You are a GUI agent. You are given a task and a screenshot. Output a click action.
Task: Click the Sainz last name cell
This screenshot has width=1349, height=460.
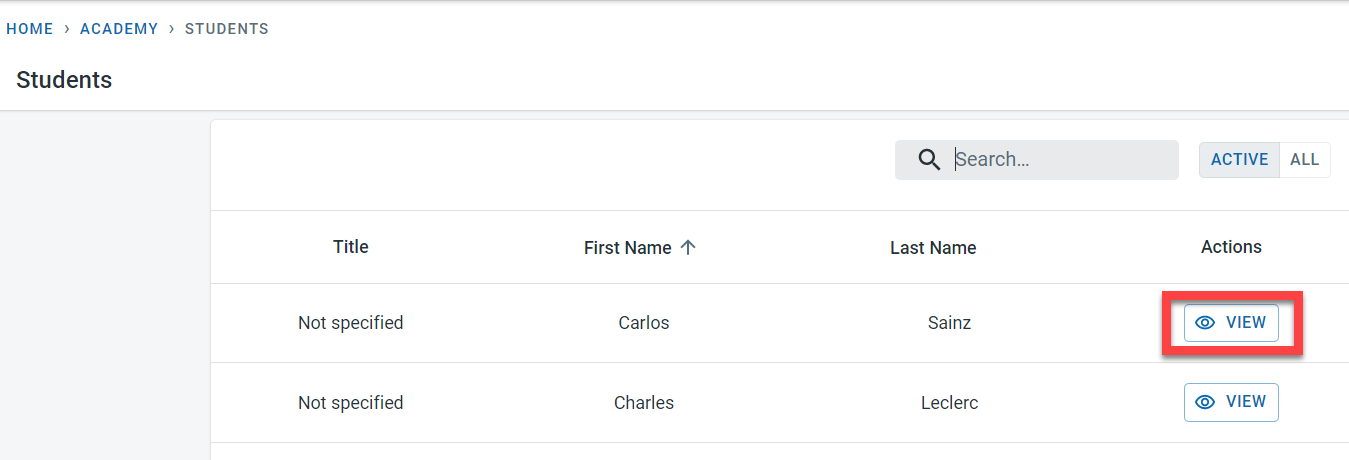coord(949,323)
